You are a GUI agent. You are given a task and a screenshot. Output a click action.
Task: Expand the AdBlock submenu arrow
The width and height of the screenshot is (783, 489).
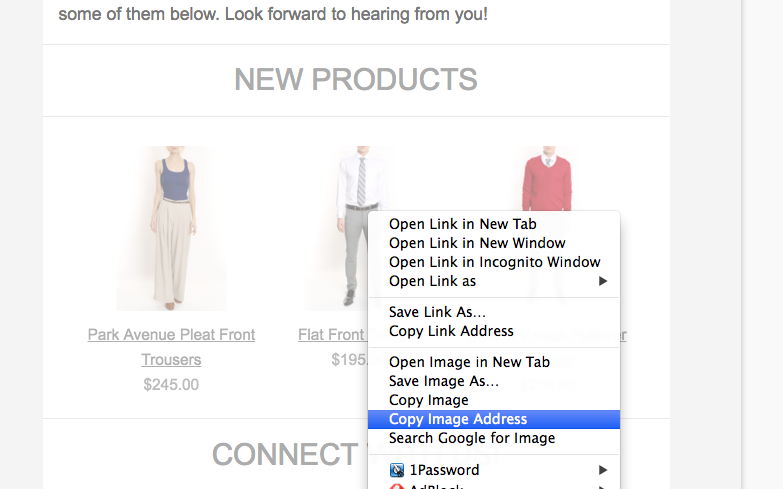[603, 486]
